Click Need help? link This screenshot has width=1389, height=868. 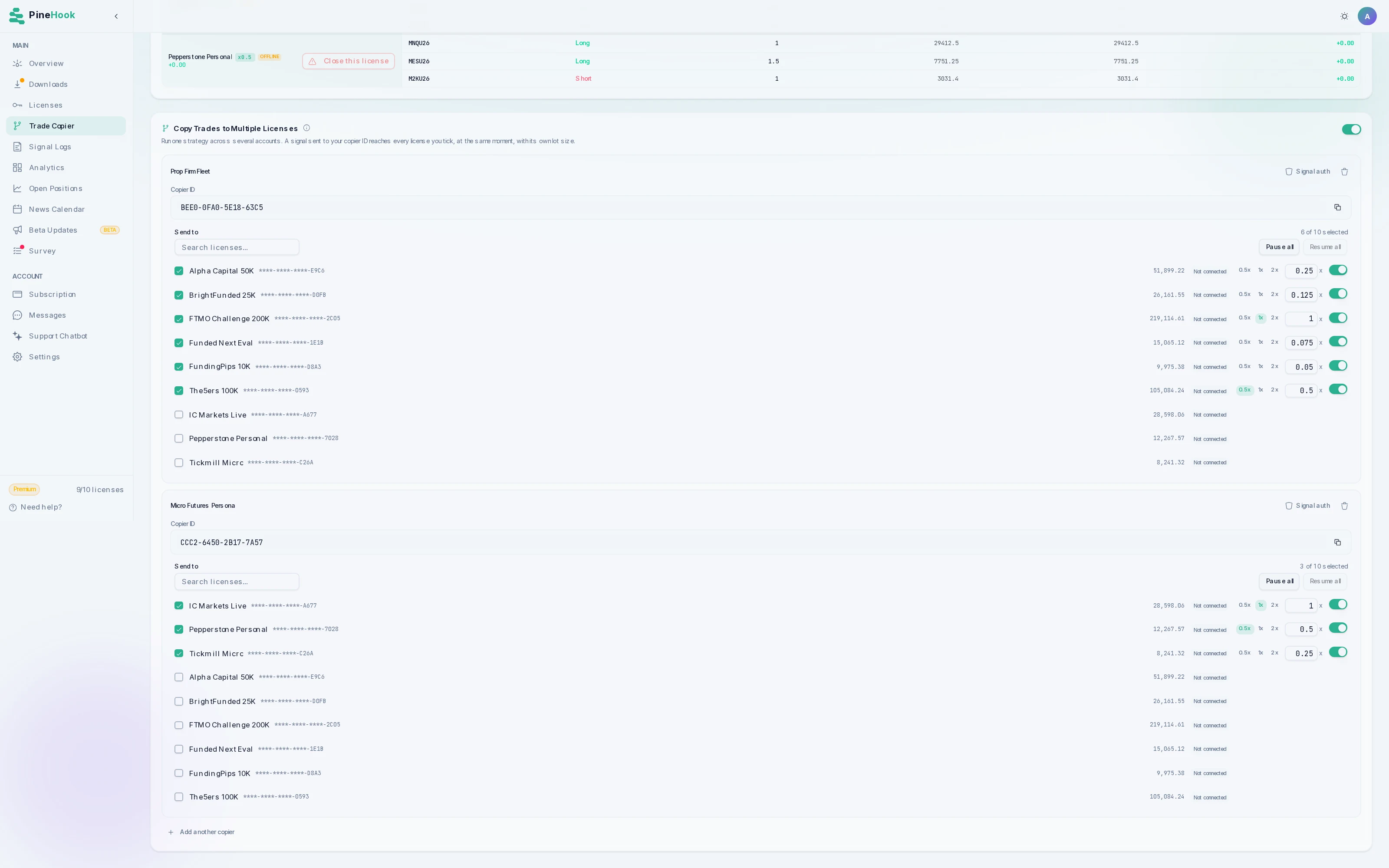point(36,507)
